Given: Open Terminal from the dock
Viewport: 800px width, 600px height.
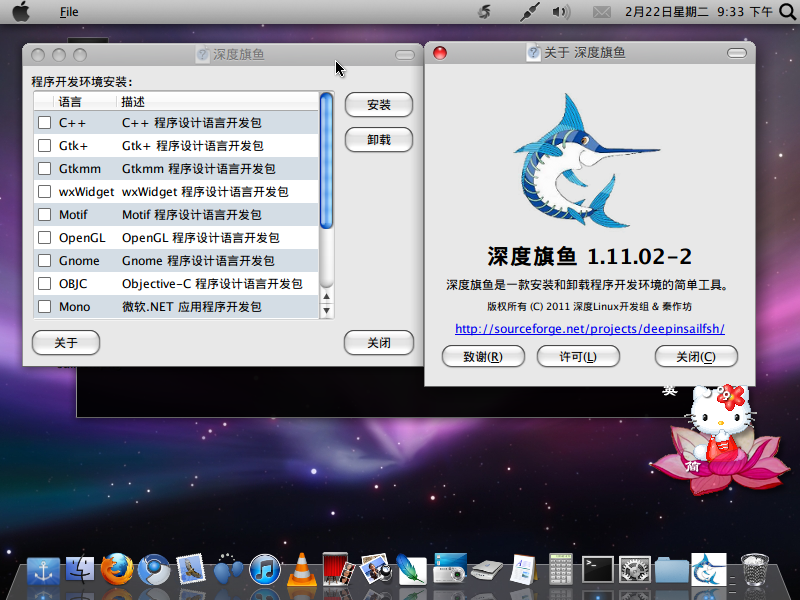Looking at the screenshot, I should (x=597, y=569).
